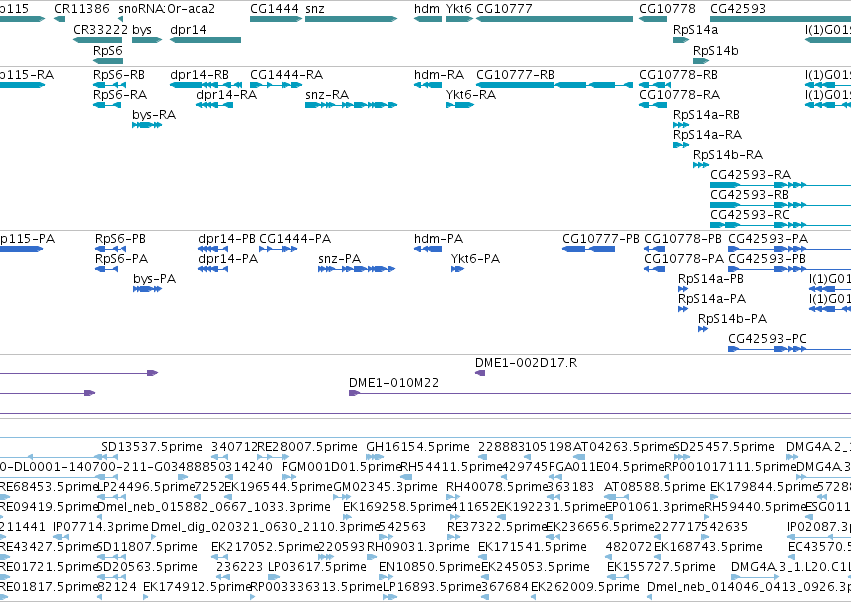This screenshot has height=602, width=851.
Task: Select the RpS14a gene feature
Action: [x=681, y=40]
